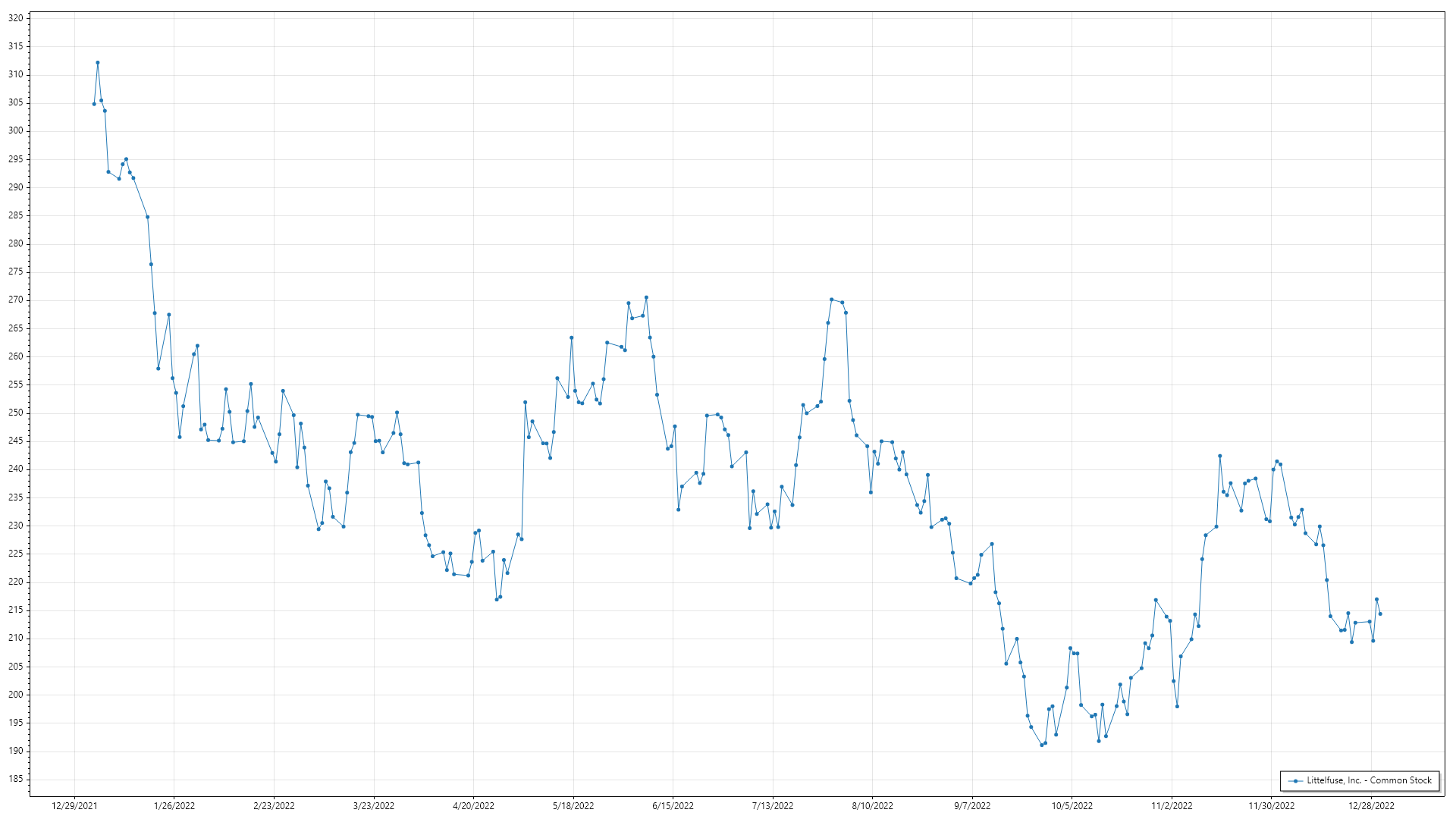Click the 10/5/2022 x-axis date label
Viewport: 1456px width, 819px height.
1072,805
